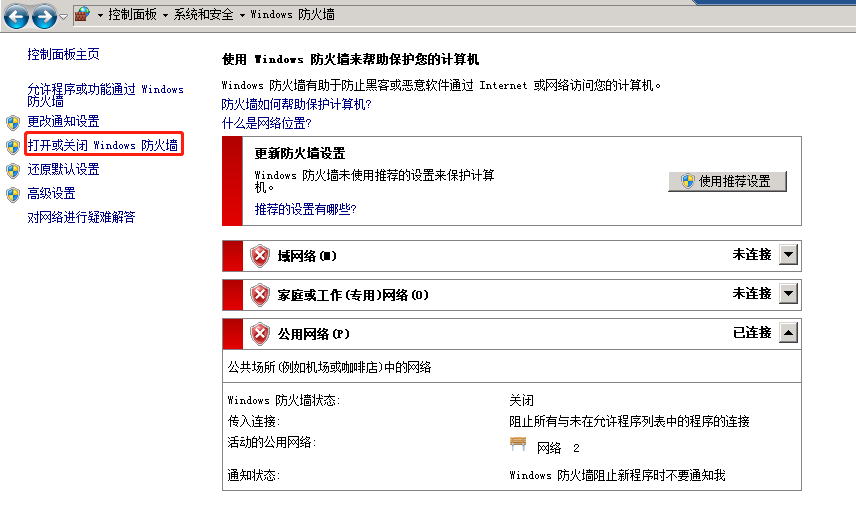Click the 关闭 firewall status value

coord(521,401)
